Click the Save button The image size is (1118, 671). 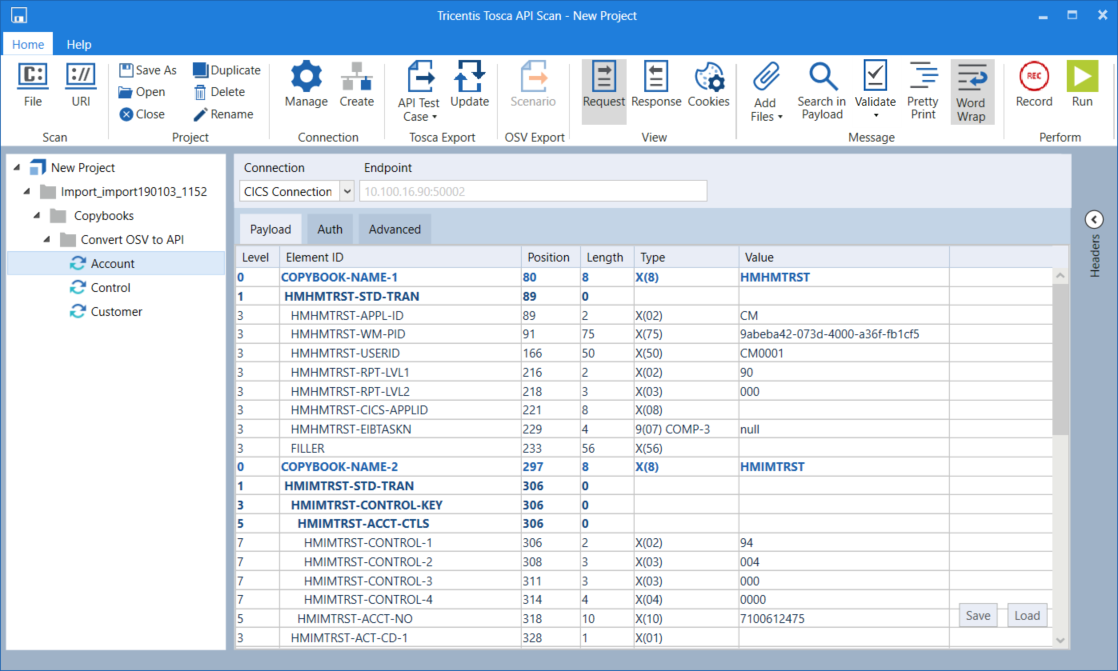click(978, 615)
